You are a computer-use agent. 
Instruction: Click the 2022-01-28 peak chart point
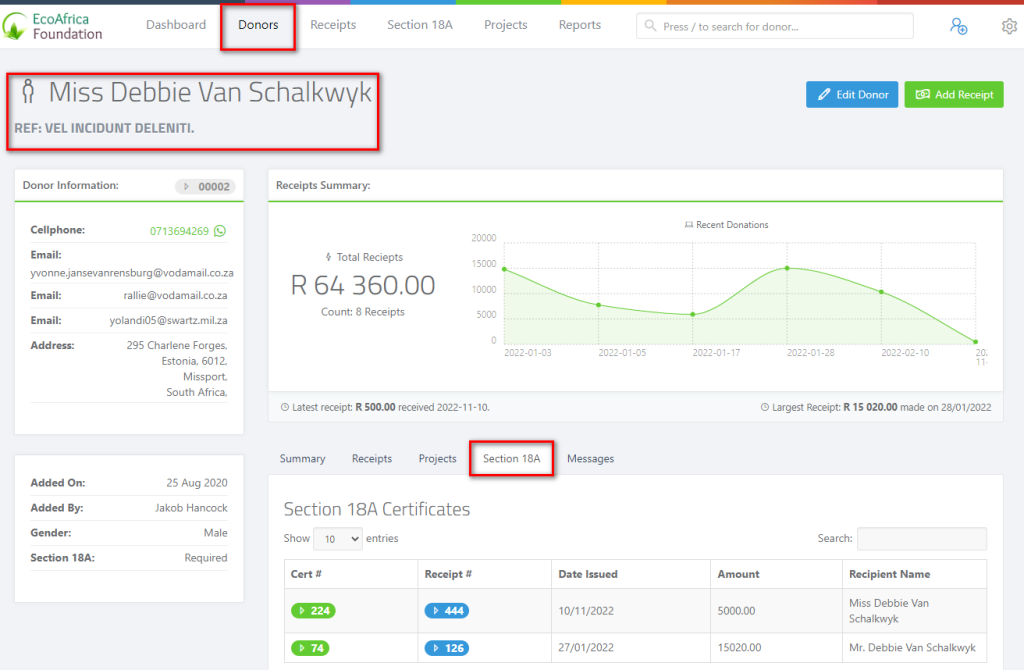[787, 268]
